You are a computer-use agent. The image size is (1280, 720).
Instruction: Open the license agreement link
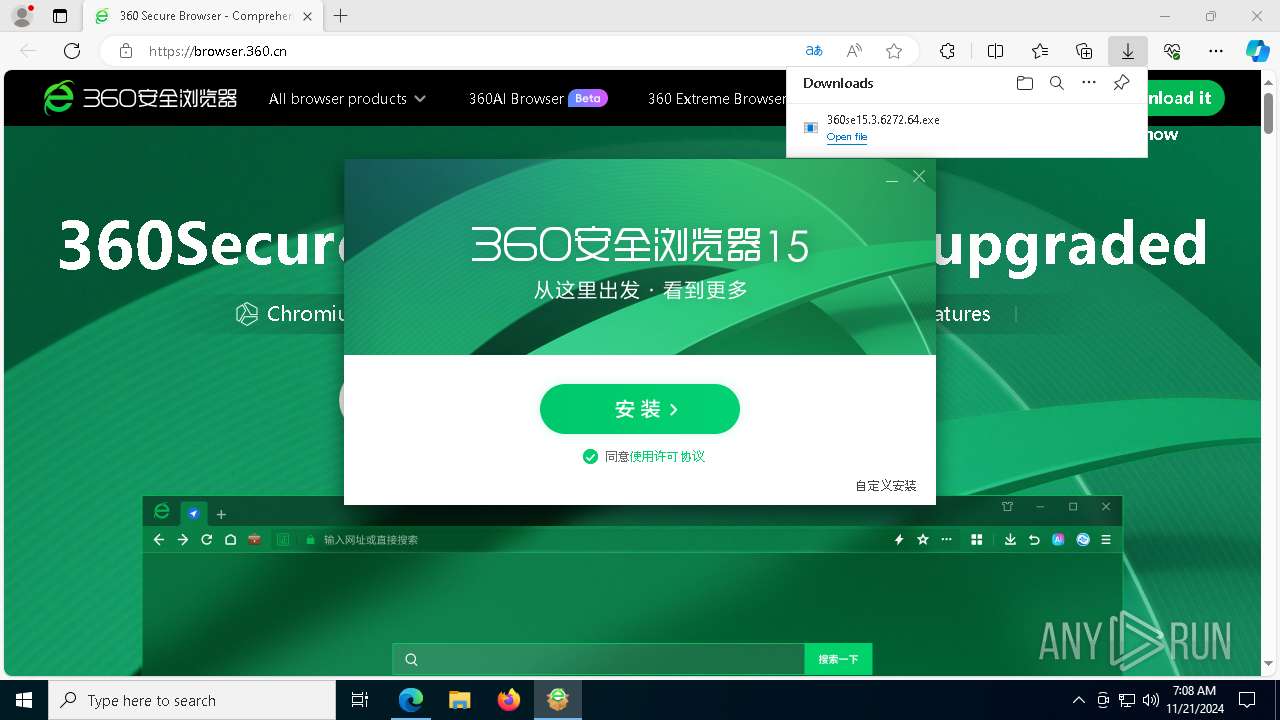pyautogui.click(x=667, y=456)
